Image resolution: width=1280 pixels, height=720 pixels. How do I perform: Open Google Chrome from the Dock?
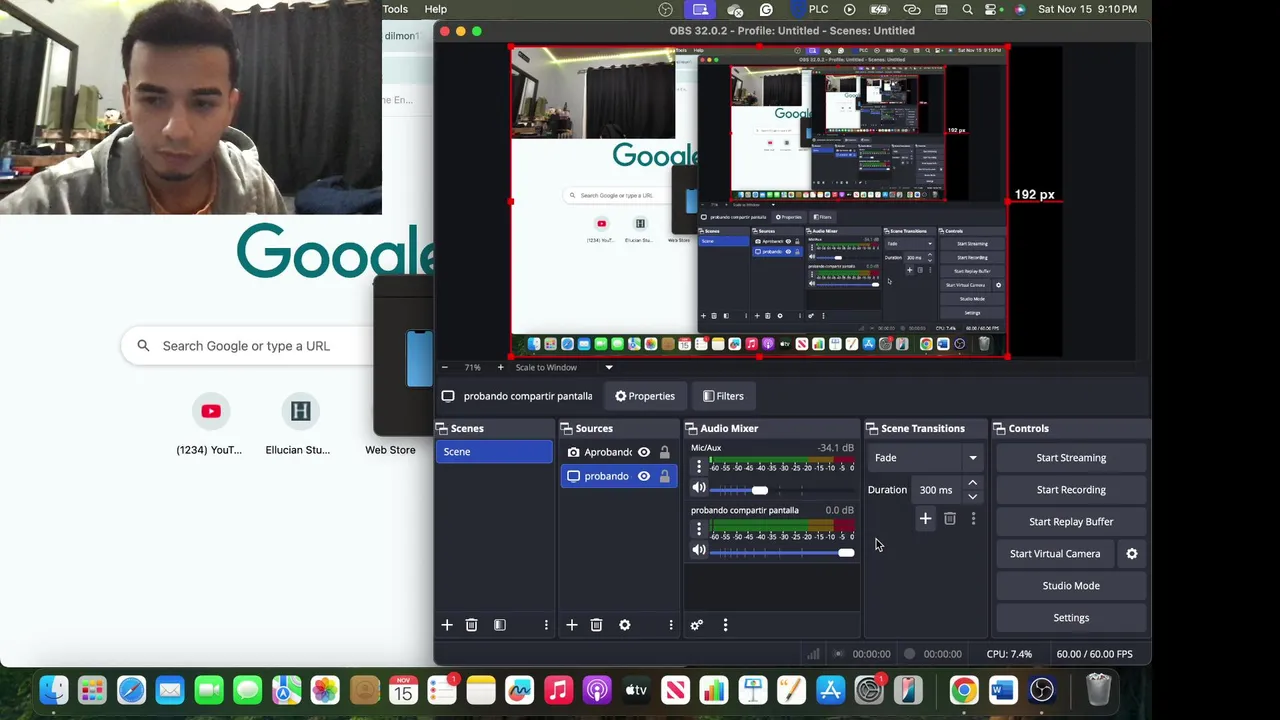click(x=964, y=690)
